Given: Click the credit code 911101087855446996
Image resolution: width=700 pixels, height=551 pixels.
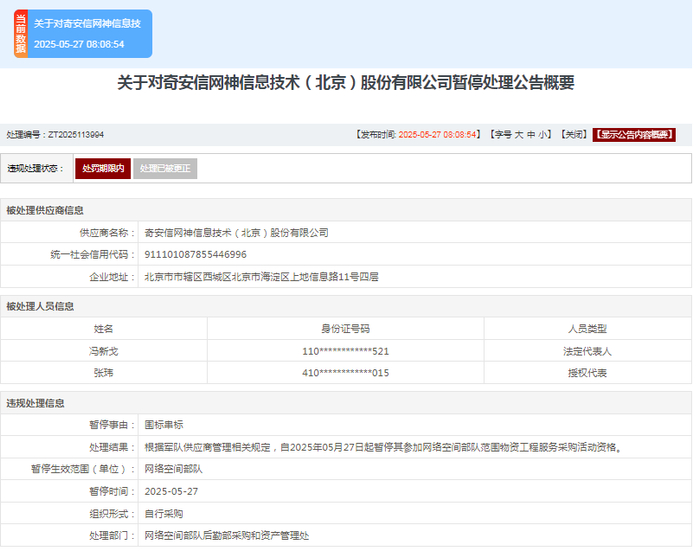Looking at the screenshot, I should tap(196, 254).
